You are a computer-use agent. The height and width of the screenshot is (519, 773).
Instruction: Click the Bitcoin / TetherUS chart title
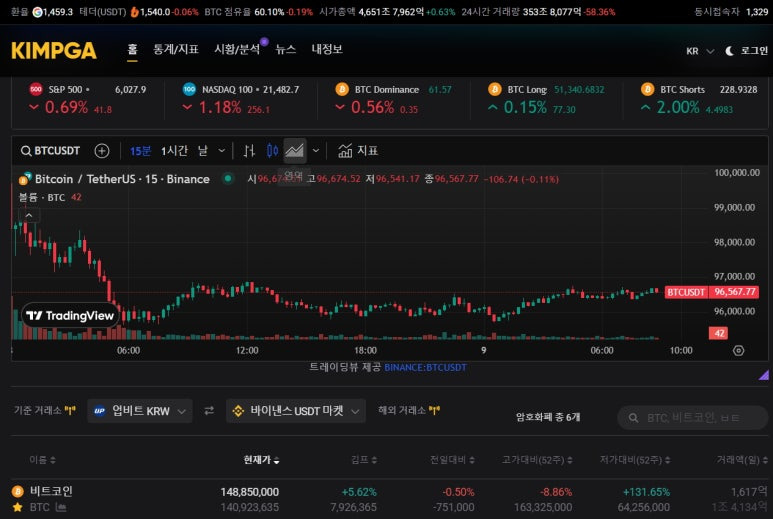pyautogui.click(x=122, y=179)
